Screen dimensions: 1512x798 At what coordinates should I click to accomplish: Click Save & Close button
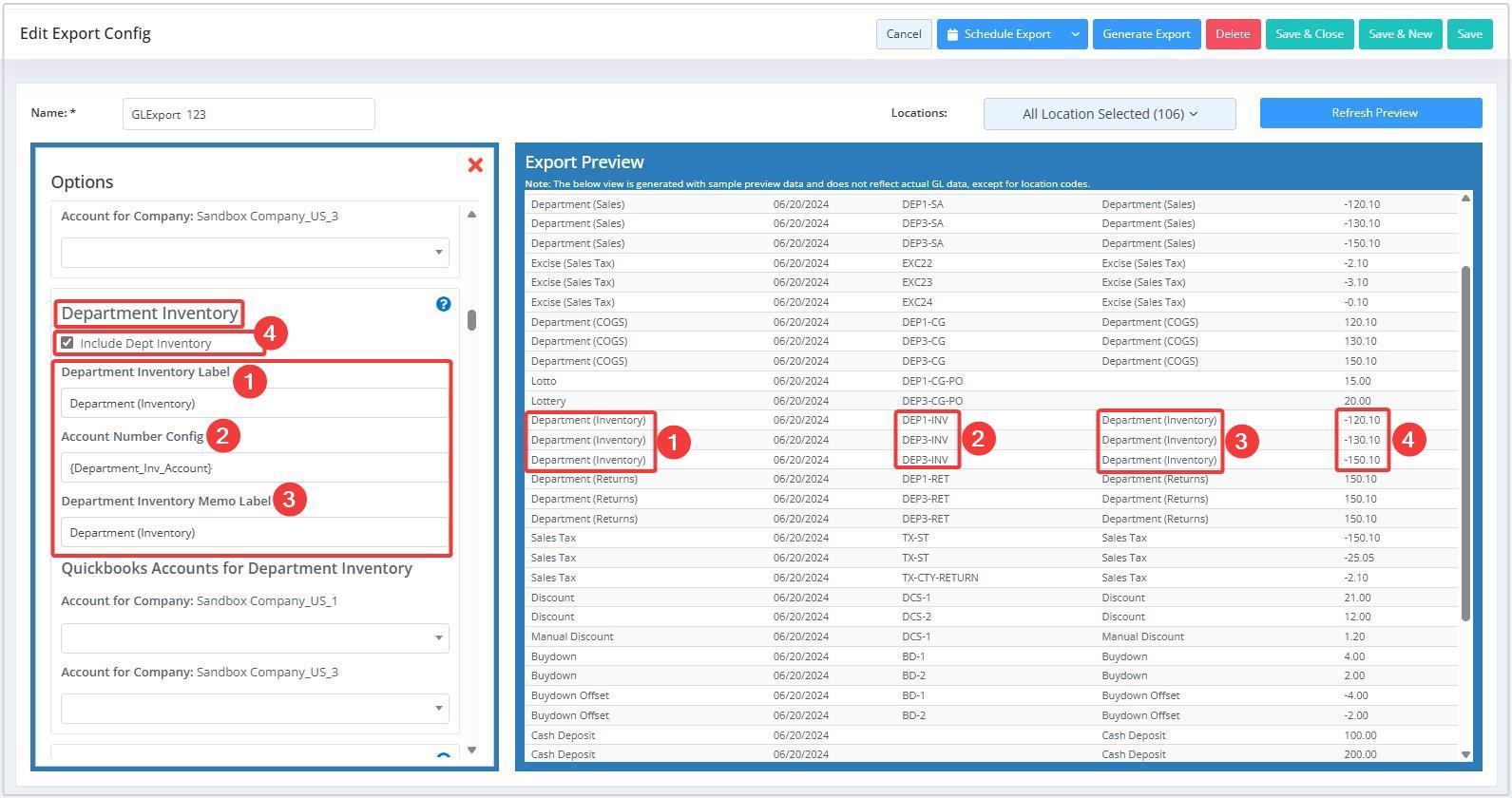(x=1309, y=34)
